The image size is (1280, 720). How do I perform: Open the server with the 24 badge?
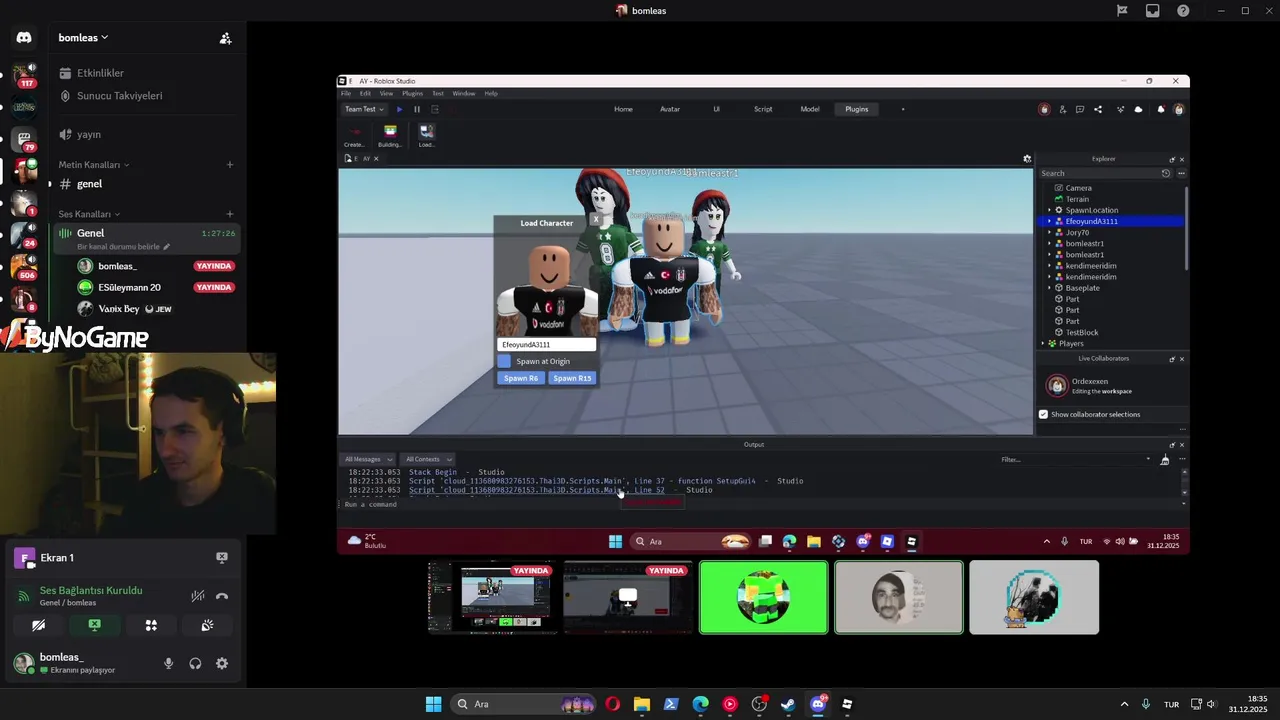(24, 236)
